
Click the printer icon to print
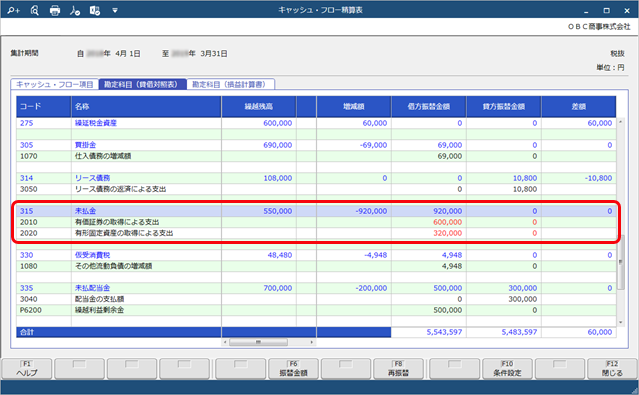point(55,10)
